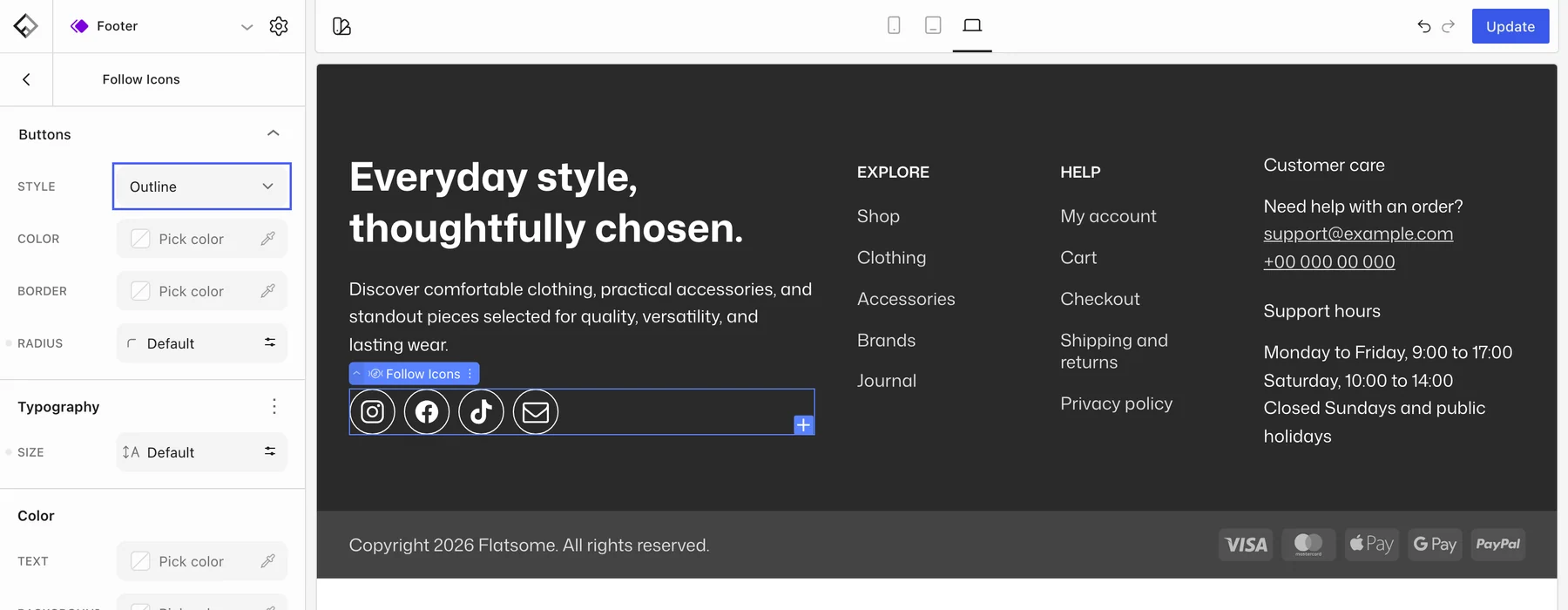Screen dimensions: 1568x610
Task: Select the EXPLORE column heading
Action: coord(893,173)
